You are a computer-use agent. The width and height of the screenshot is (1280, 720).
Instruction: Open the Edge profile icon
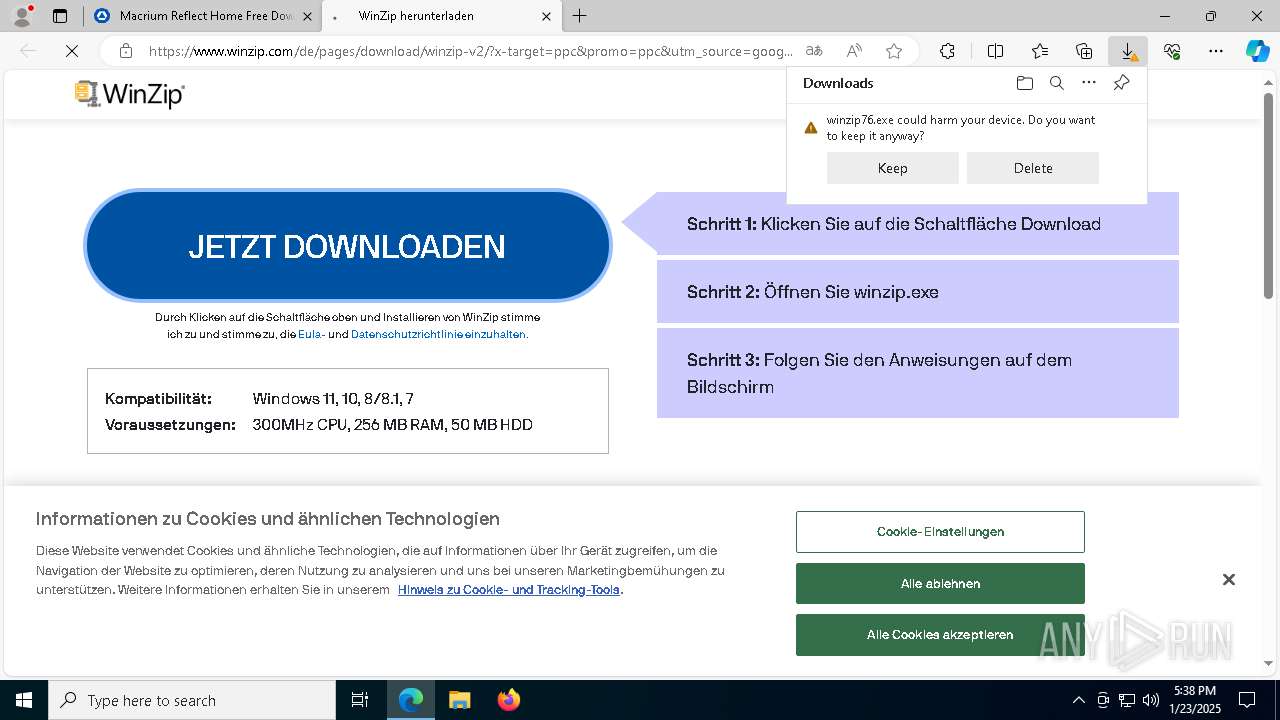click(21, 16)
